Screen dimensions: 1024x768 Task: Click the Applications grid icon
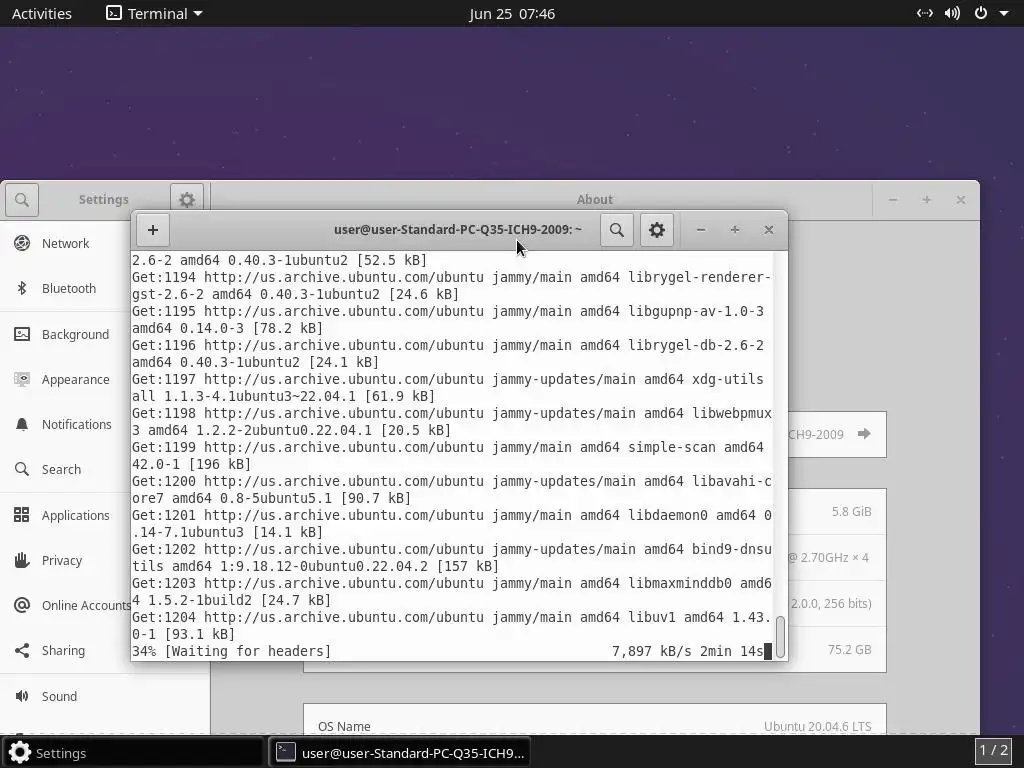(22, 515)
